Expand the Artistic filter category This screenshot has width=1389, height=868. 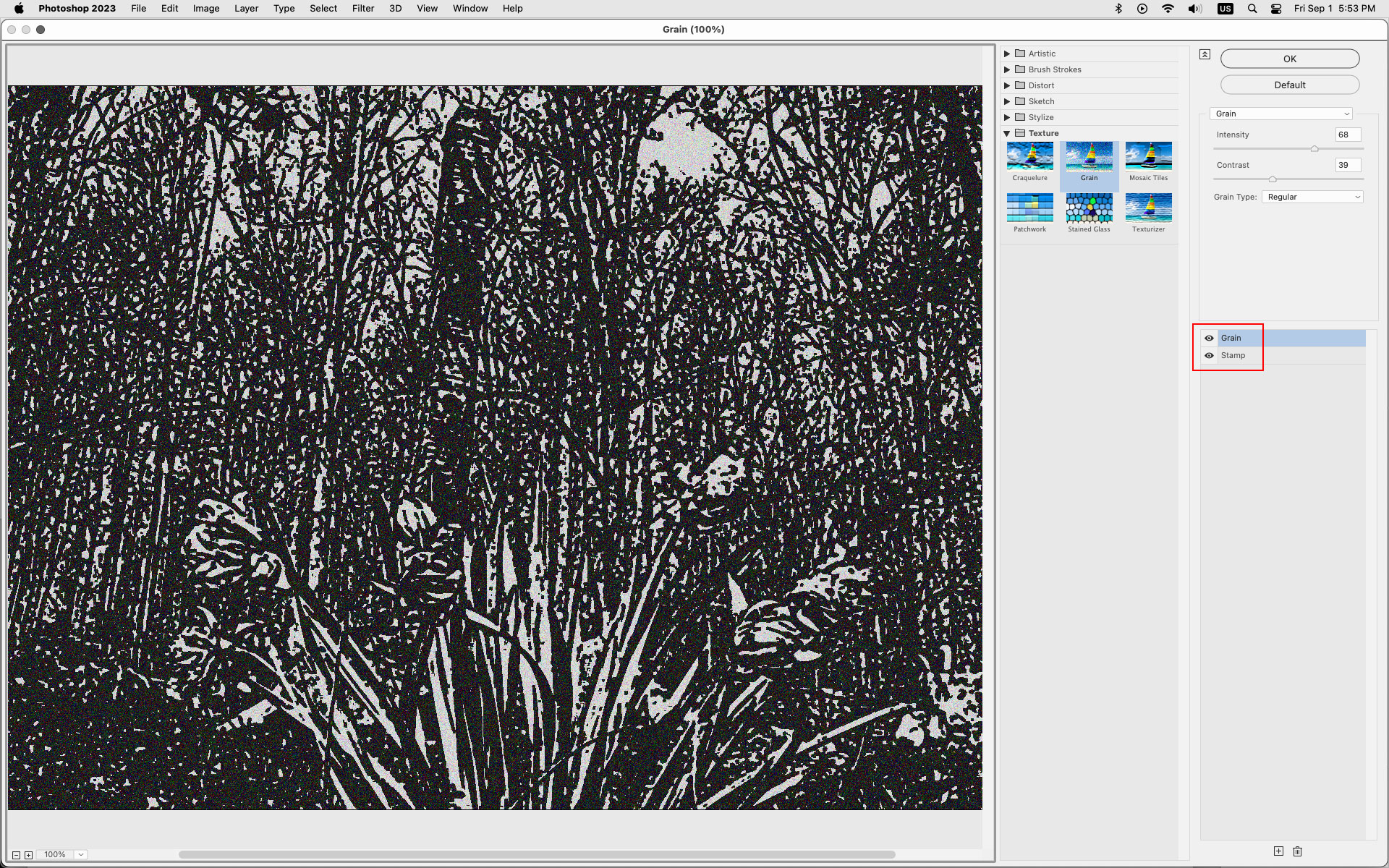coord(1007,54)
